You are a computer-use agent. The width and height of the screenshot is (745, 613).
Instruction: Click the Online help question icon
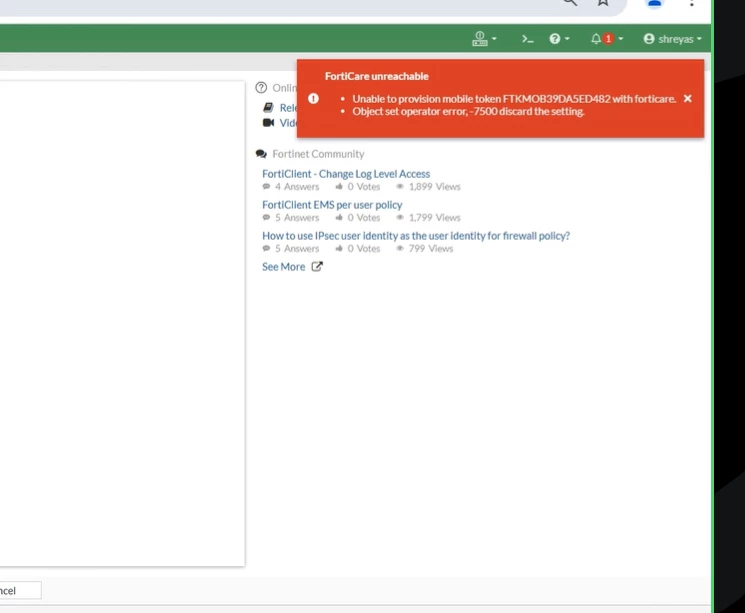point(261,88)
